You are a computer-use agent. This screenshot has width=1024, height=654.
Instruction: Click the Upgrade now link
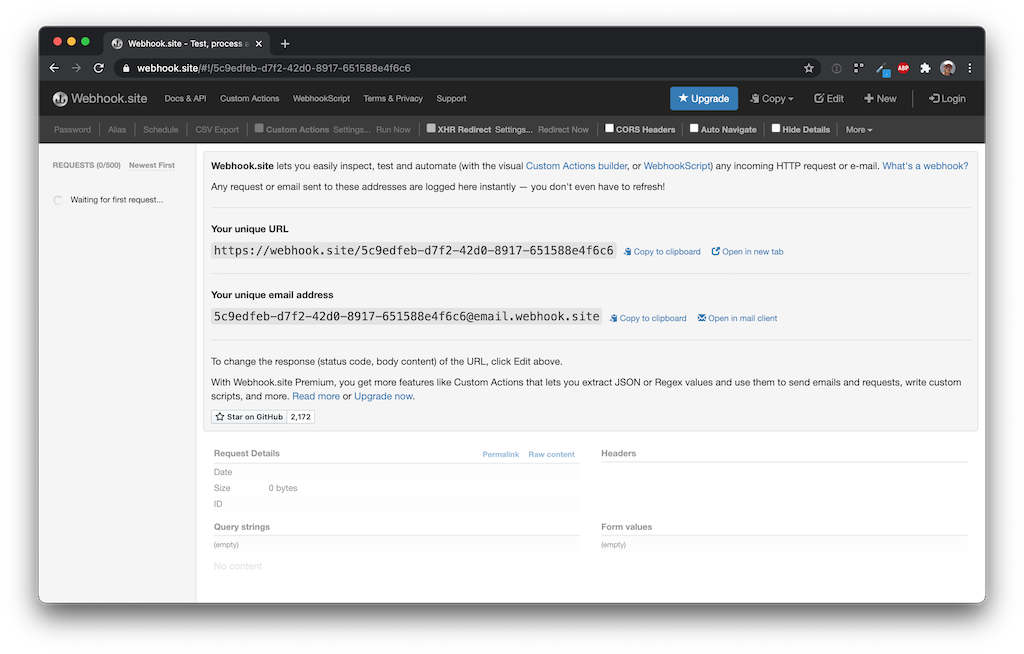383,396
